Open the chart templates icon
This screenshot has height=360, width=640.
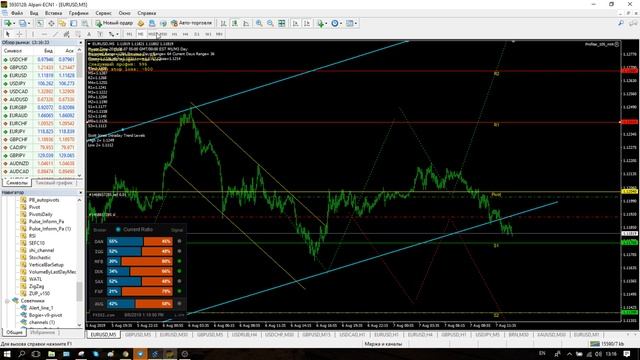point(349,23)
